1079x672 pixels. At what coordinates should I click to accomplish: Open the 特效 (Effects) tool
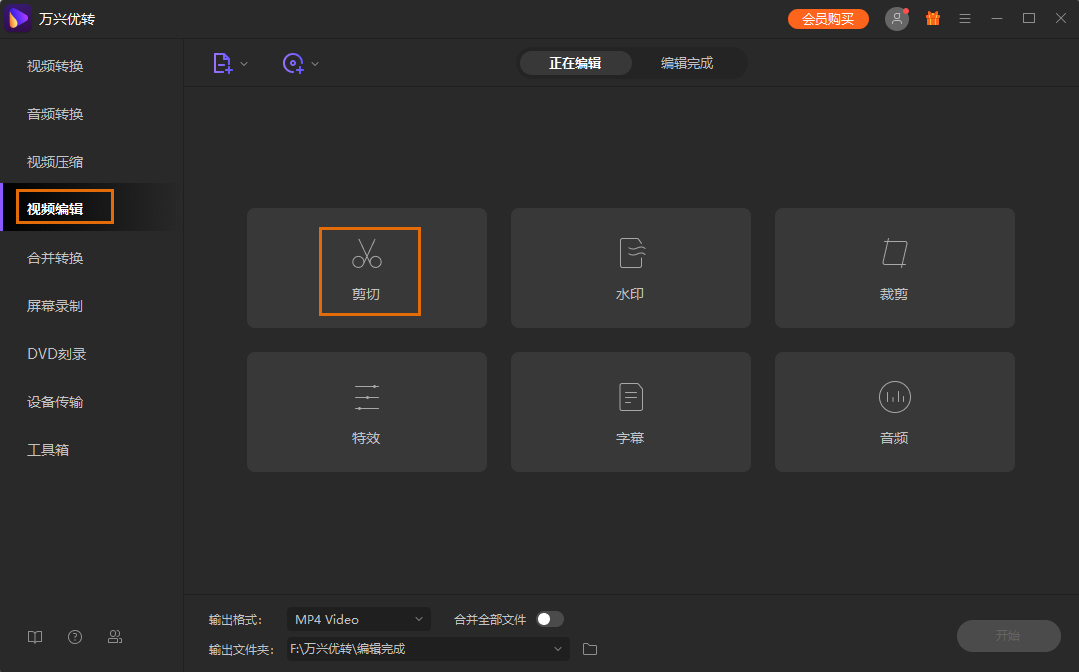click(x=367, y=412)
